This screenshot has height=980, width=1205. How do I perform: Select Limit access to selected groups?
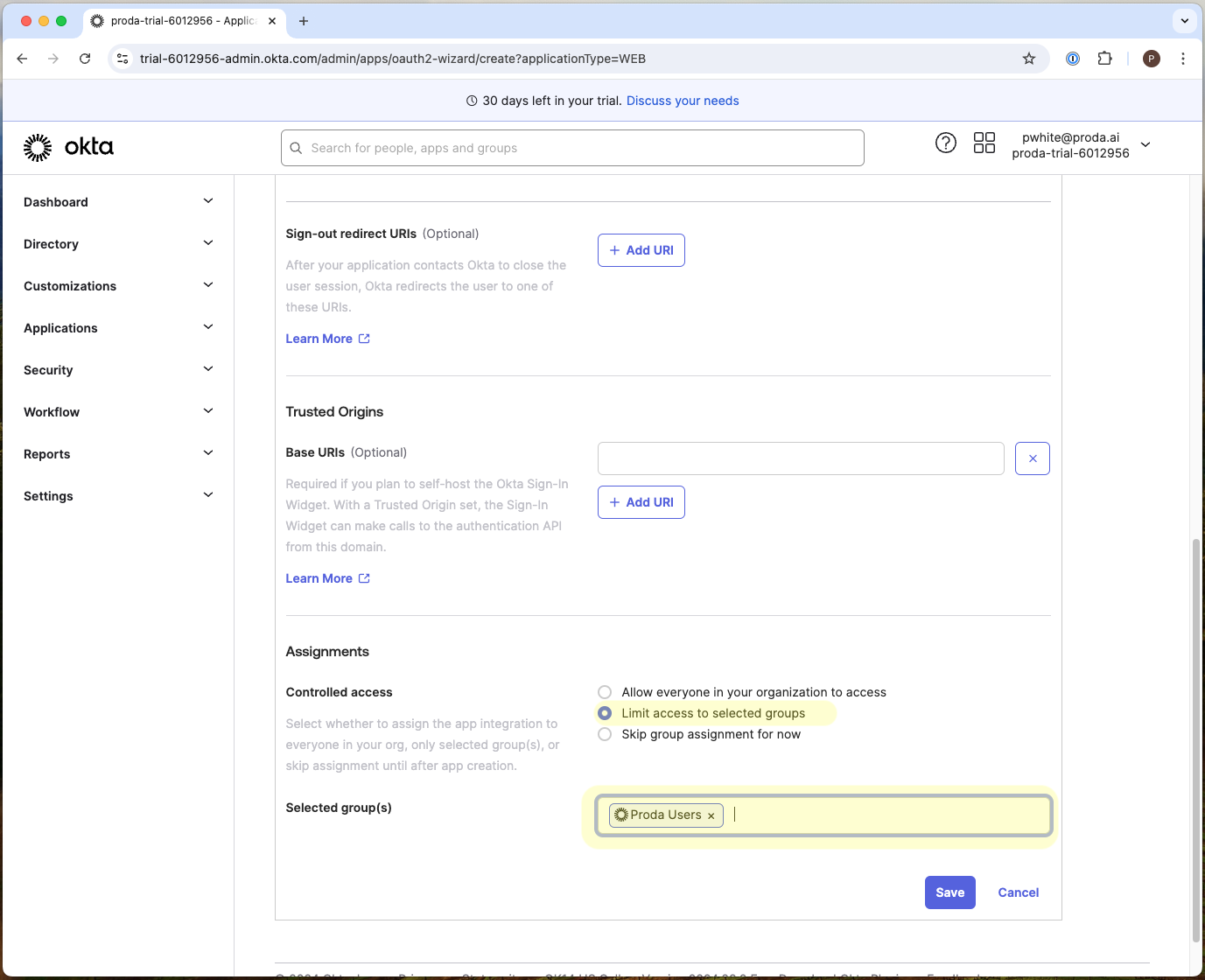coord(605,712)
